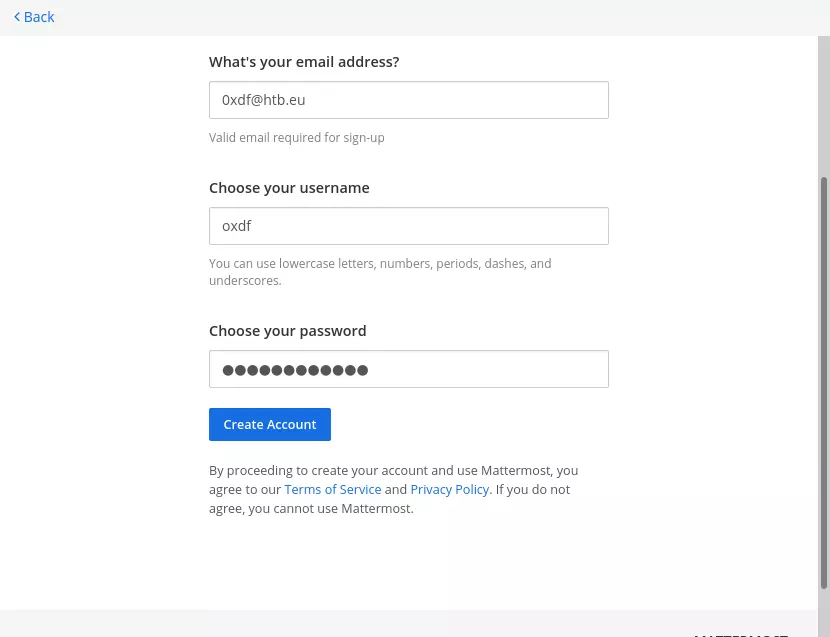This screenshot has height=637, width=830.
Task: Click the "Choose your password" label
Action: [288, 331]
